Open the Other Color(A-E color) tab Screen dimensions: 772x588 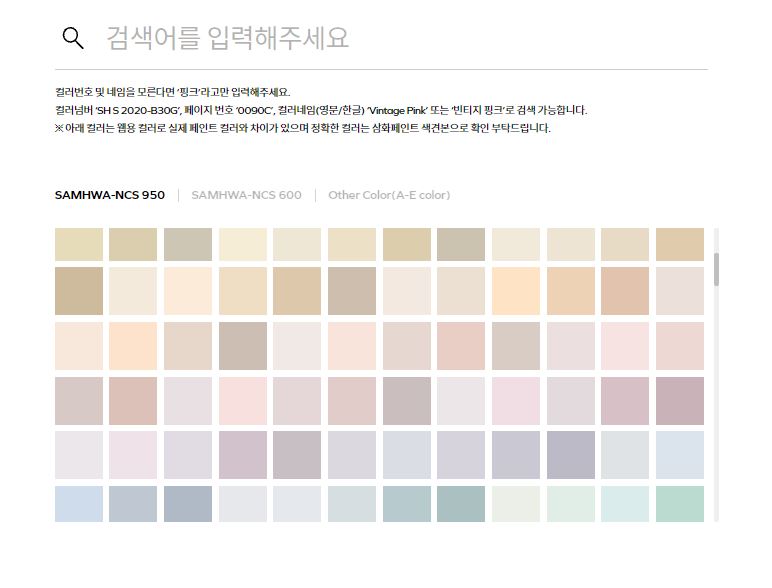[x=389, y=195]
